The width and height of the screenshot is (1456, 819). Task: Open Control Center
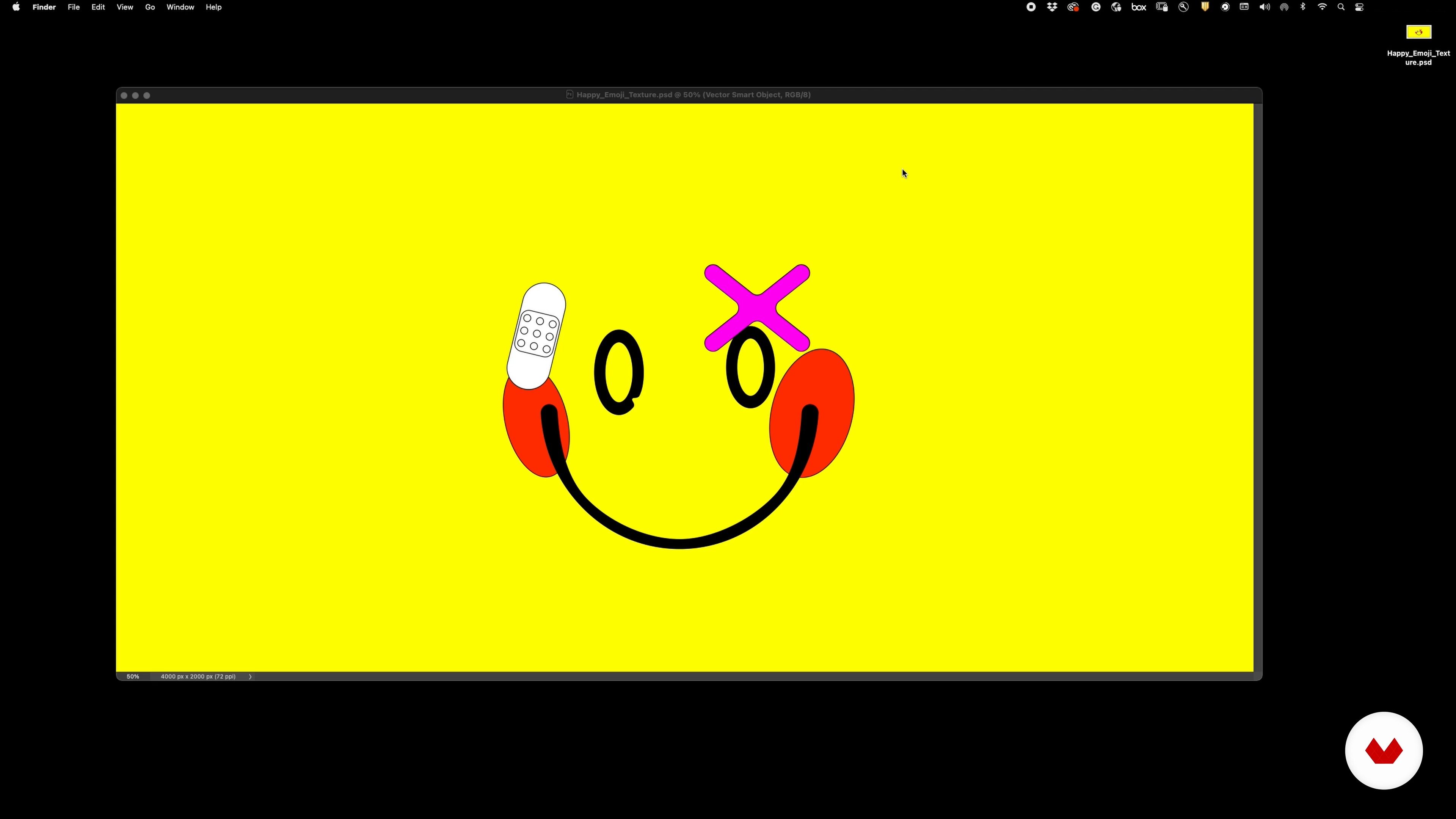(1359, 7)
